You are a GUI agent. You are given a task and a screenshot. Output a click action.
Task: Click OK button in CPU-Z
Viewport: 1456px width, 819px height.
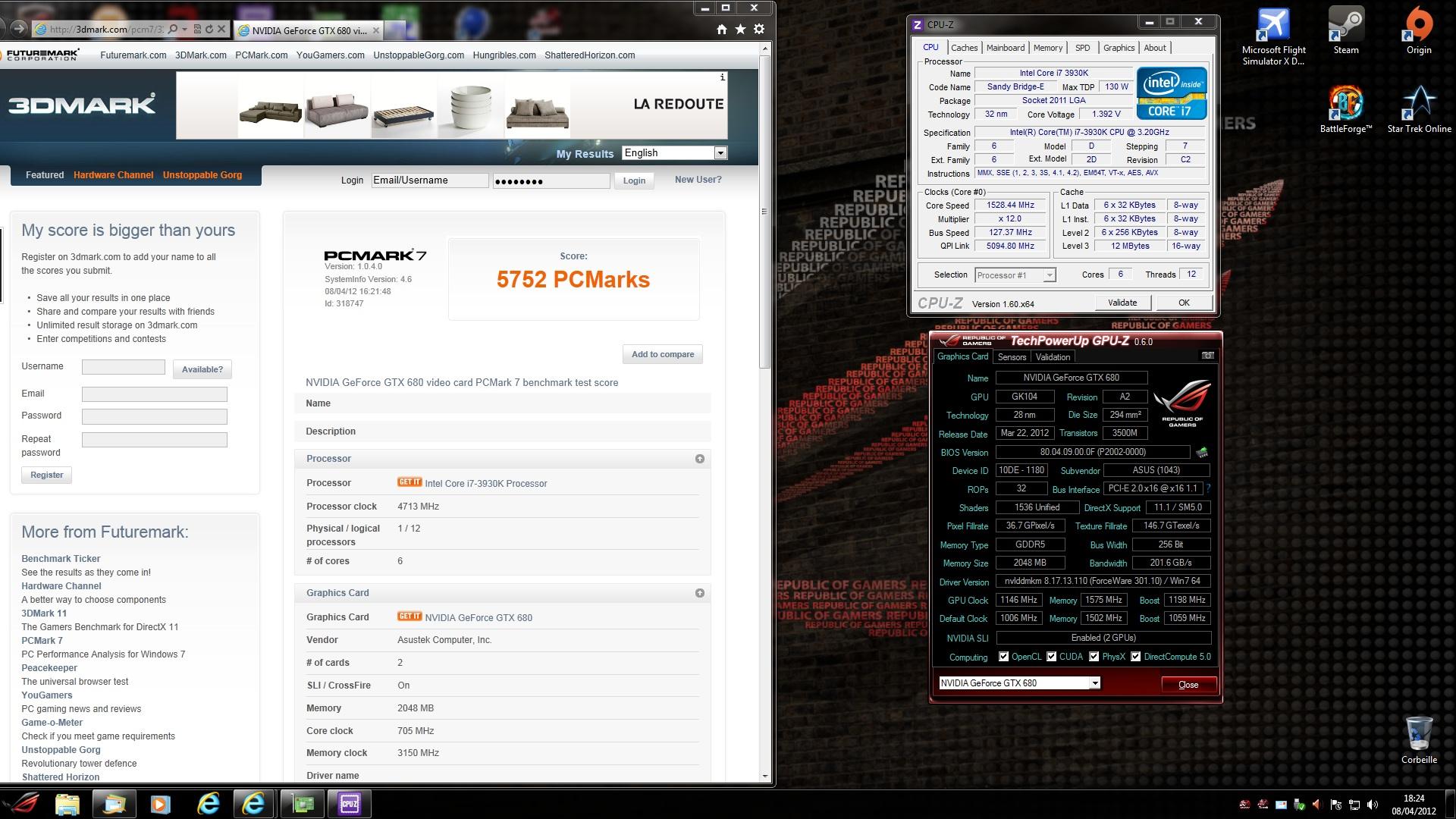coord(1184,303)
